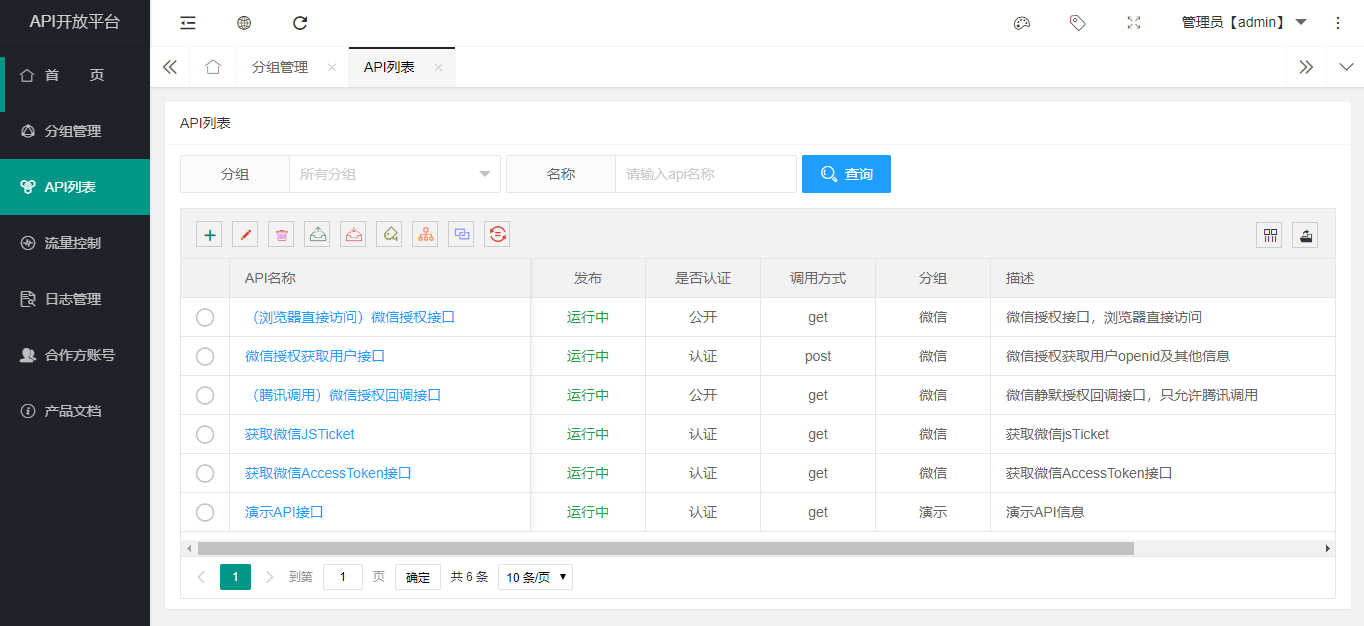Click the green plus add API icon
1364x626 pixels.
click(209, 234)
